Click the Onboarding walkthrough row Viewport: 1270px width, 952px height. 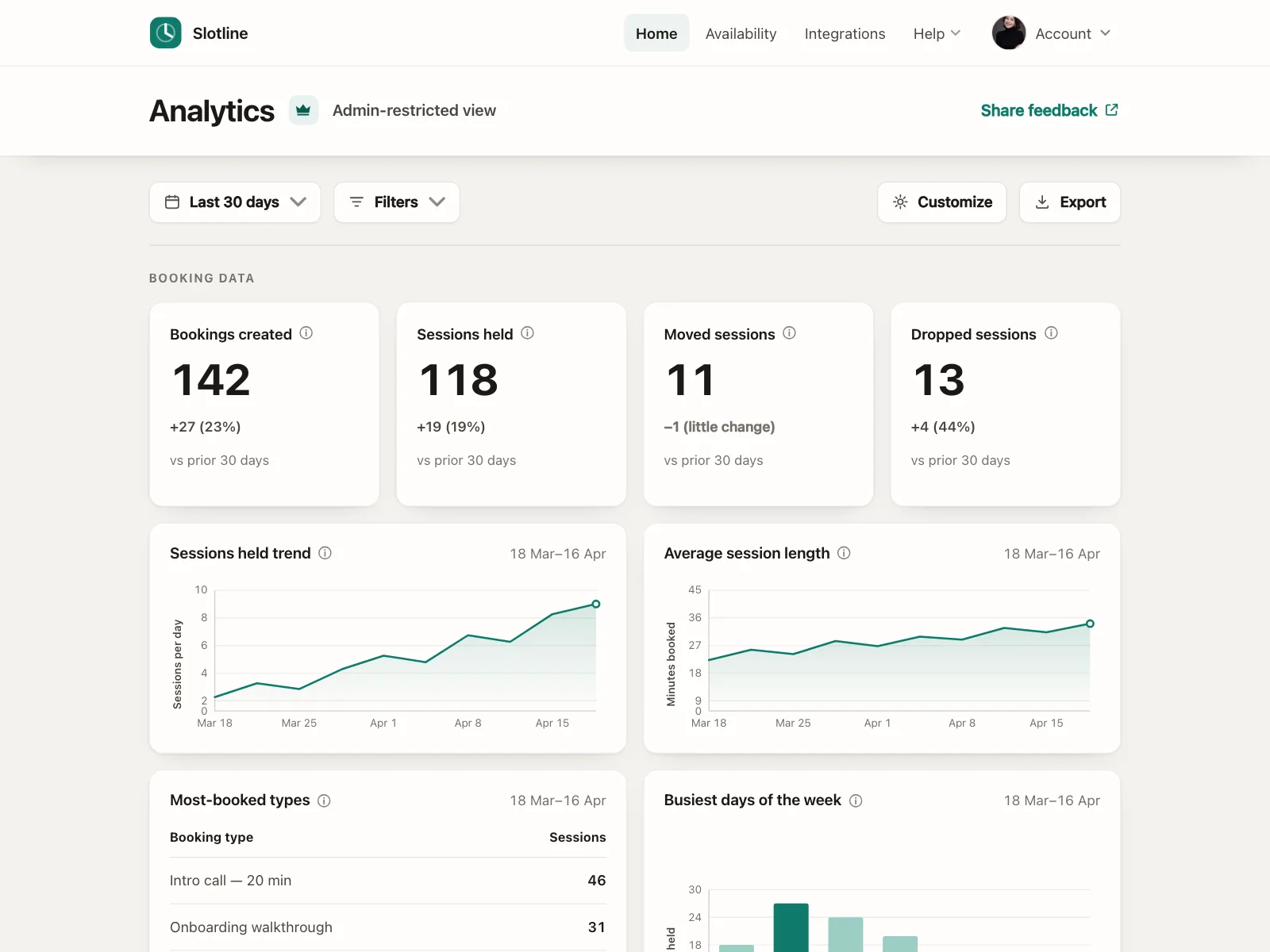[387, 927]
